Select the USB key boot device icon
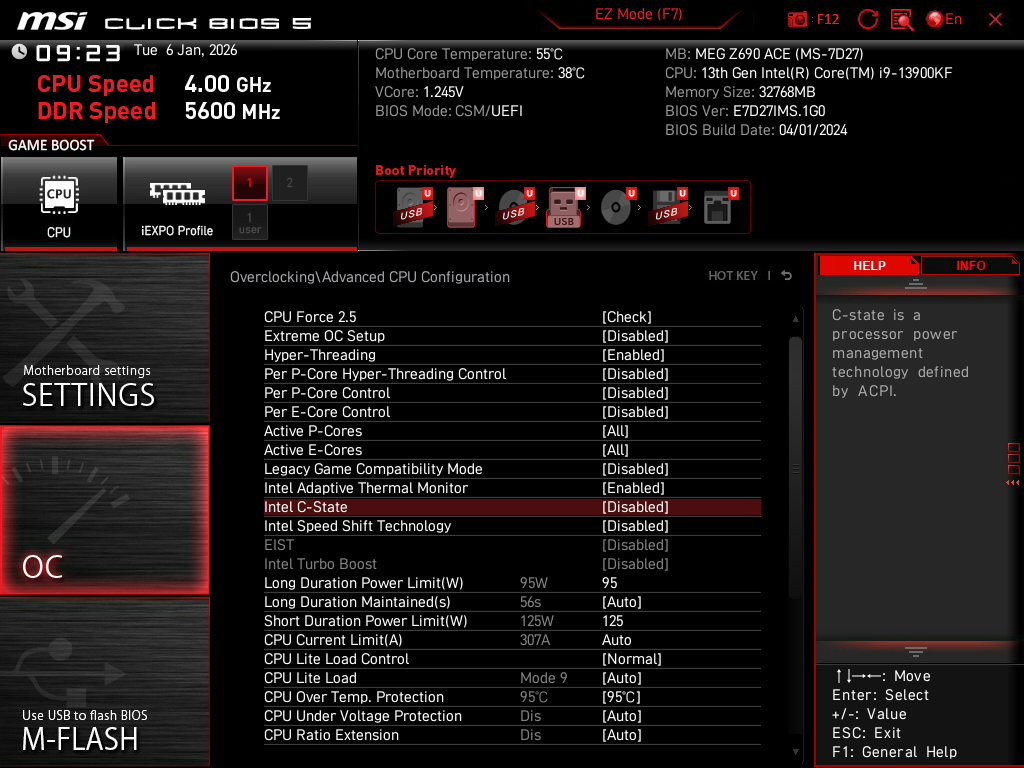Screen dimensions: 1024x768 pyautogui.click(x=564, y=208)
